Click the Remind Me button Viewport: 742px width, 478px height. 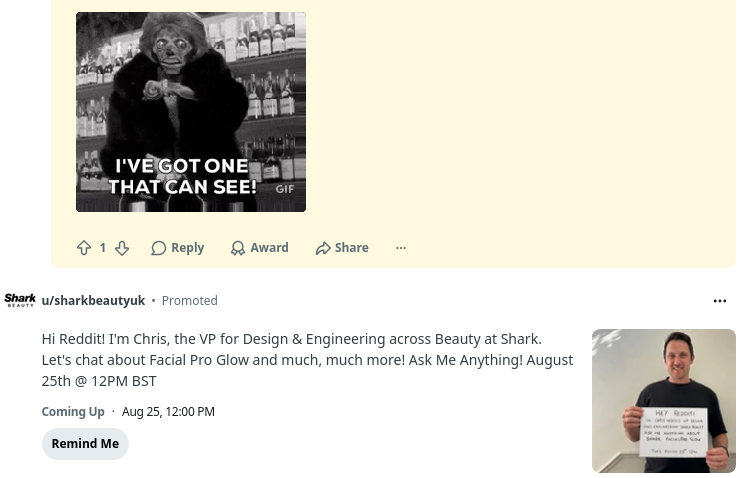coord(85,444)
